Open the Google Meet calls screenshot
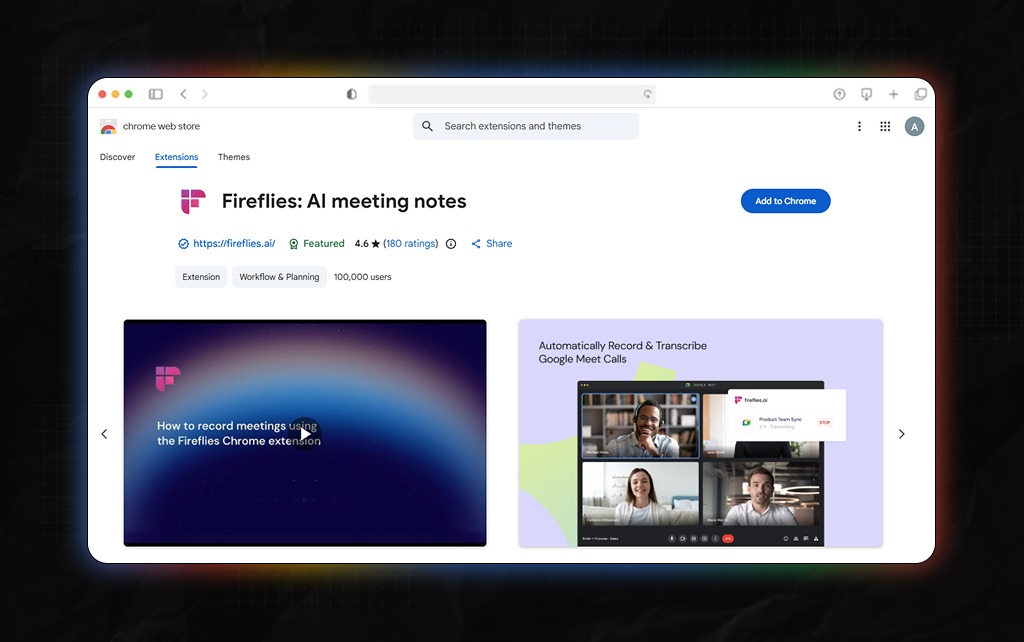This screenshot has height=642, width=1024. (x=701, y=433)
